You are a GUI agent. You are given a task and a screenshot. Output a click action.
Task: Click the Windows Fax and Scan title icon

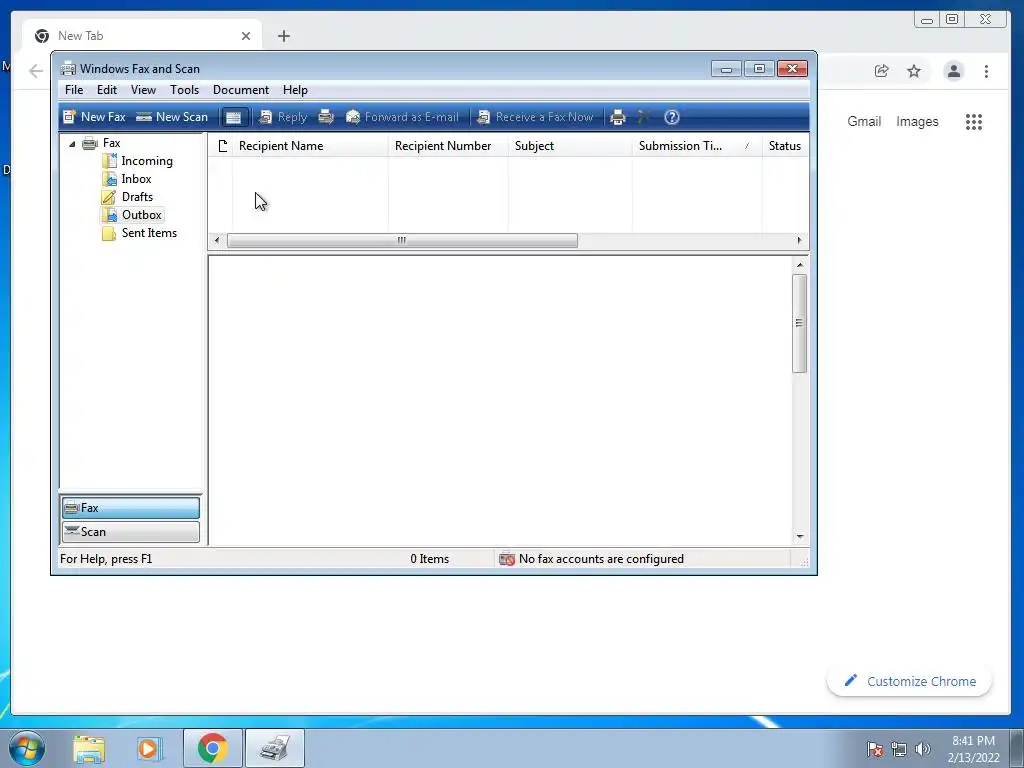coord(68,69)
